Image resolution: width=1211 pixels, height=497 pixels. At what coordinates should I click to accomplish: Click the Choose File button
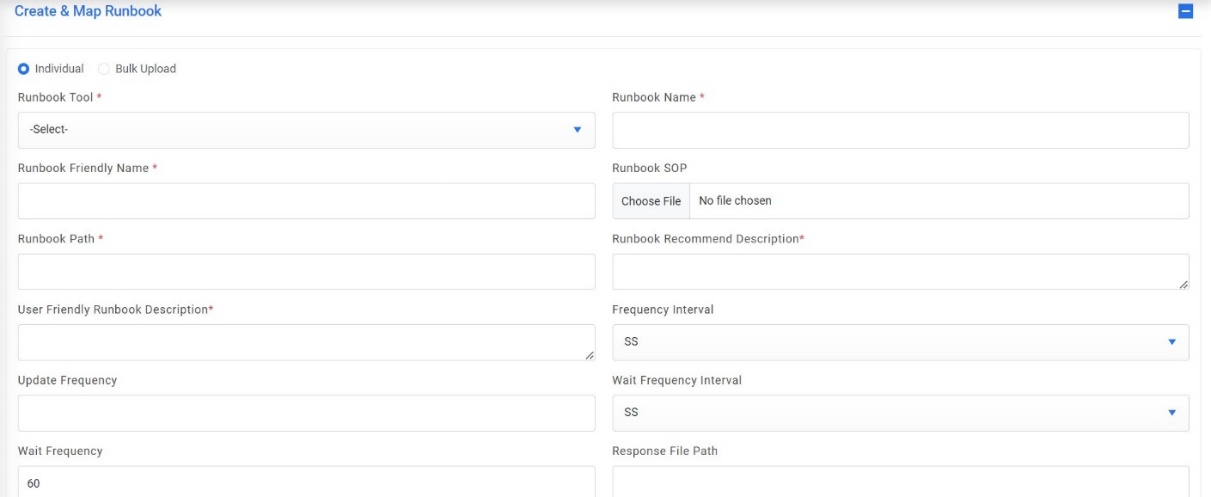[x=651, y=201]
